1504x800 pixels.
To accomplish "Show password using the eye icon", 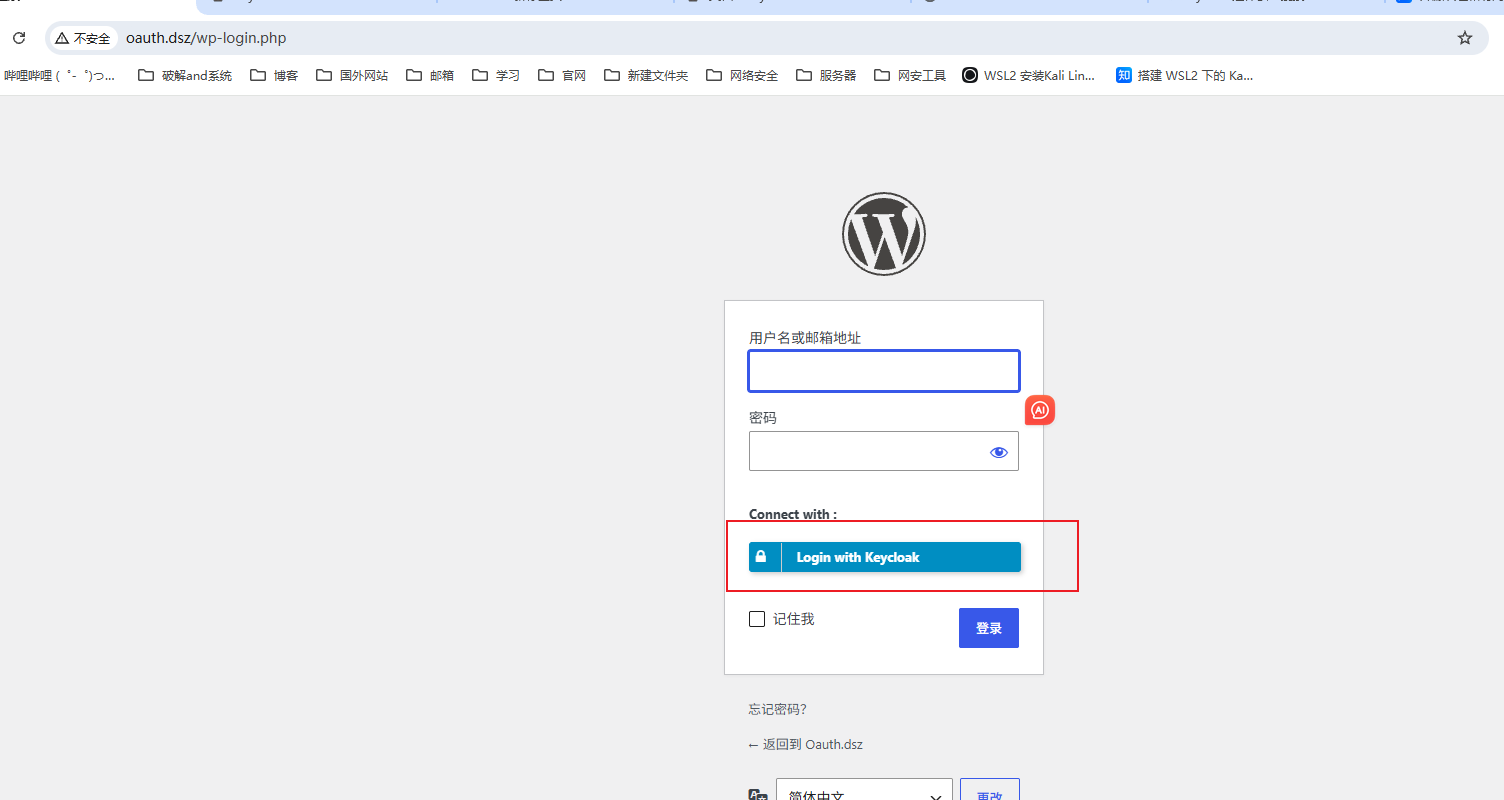I will pyautogui.click(x=999, y=452).
